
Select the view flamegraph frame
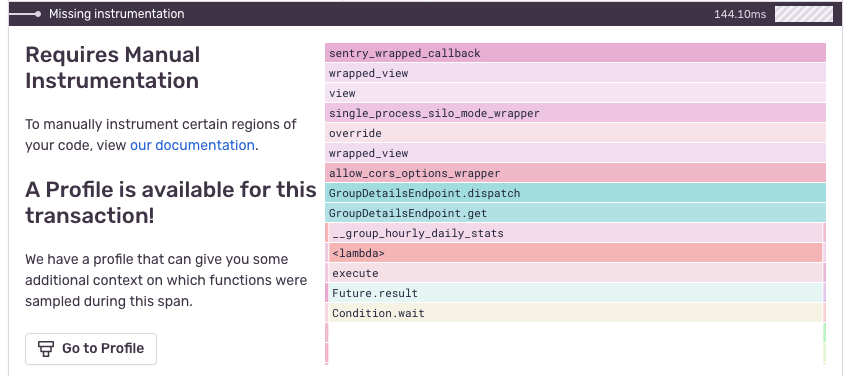click(x=575, y=93)
